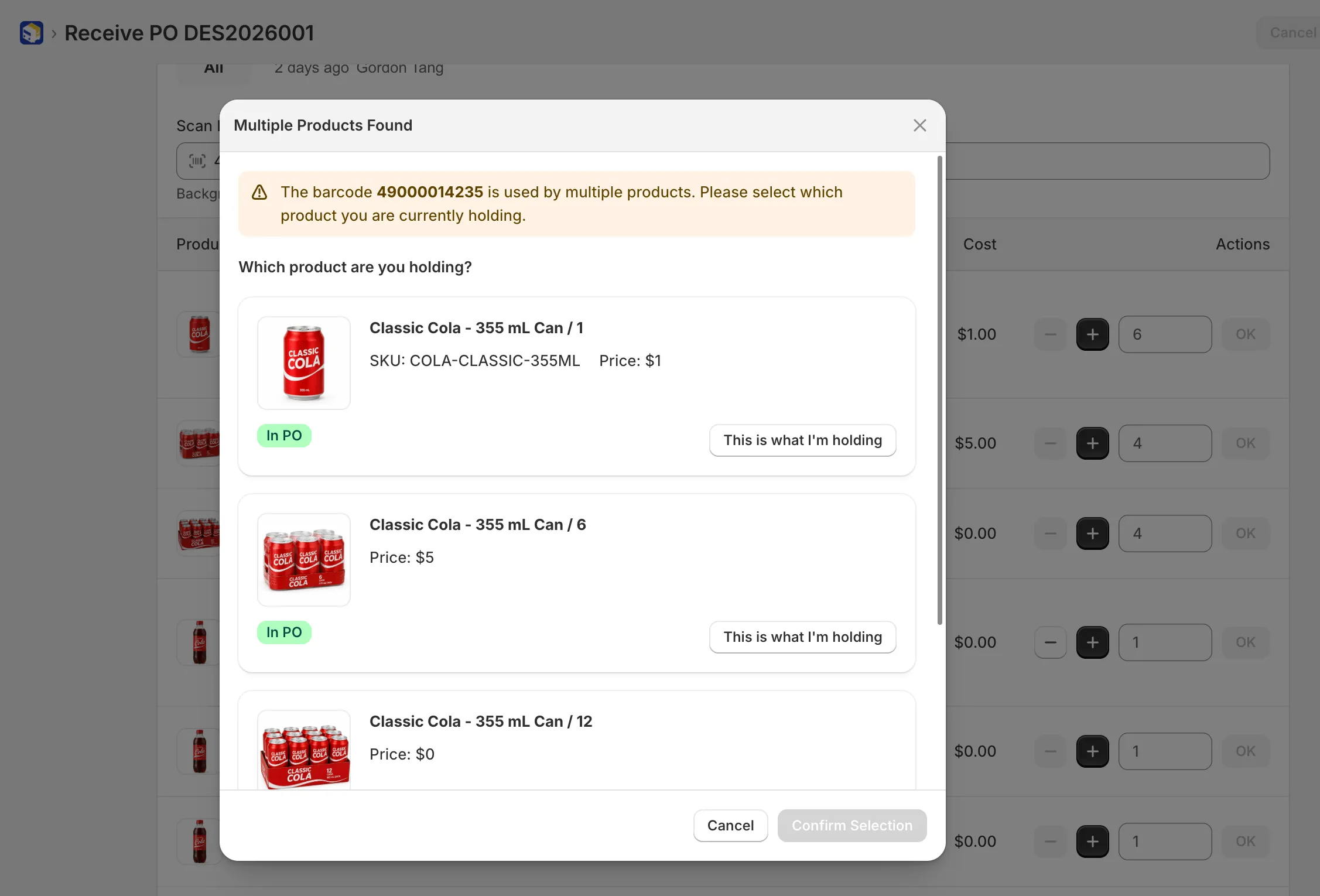The height and width of the screenshot is (896, 1320).
Task: Click the Price: $5 label
Action: [x=402, y=558]
